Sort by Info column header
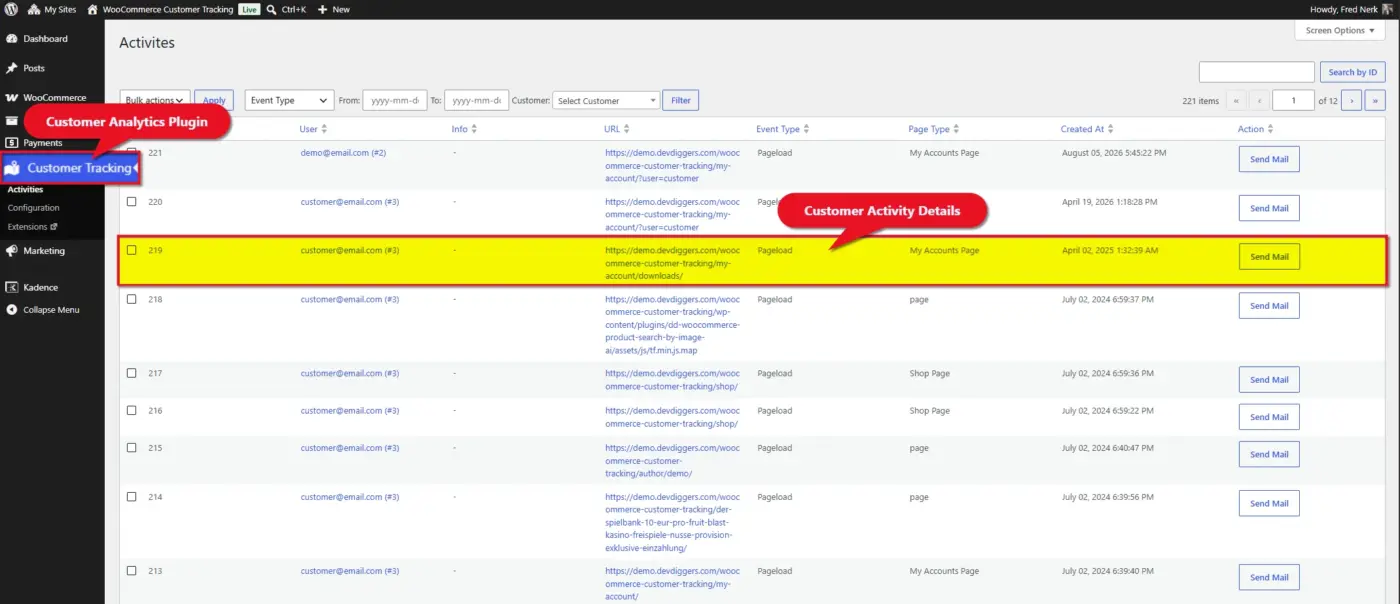 point(464,129)
